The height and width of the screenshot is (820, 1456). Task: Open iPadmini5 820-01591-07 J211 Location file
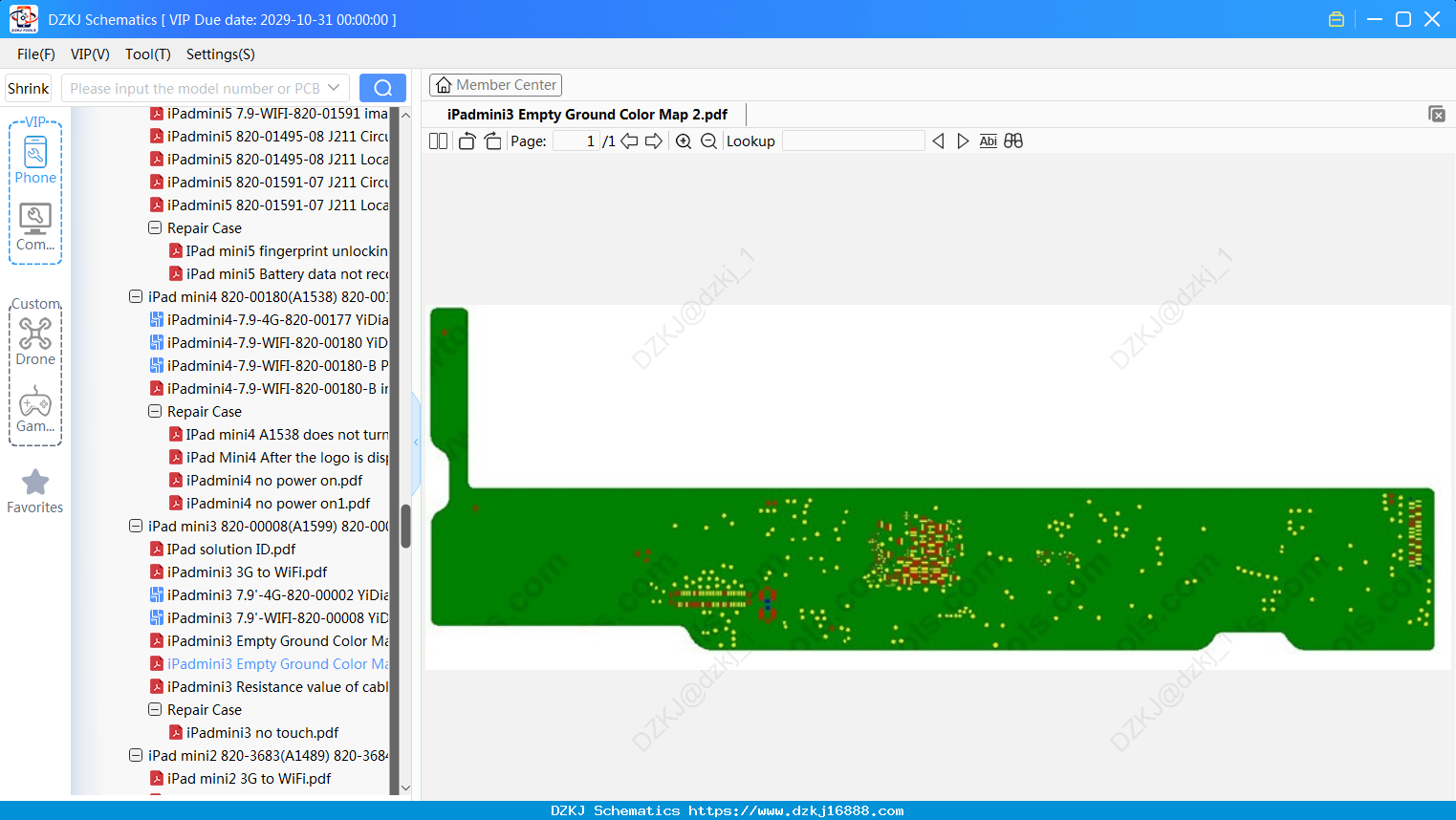(269, 205)
